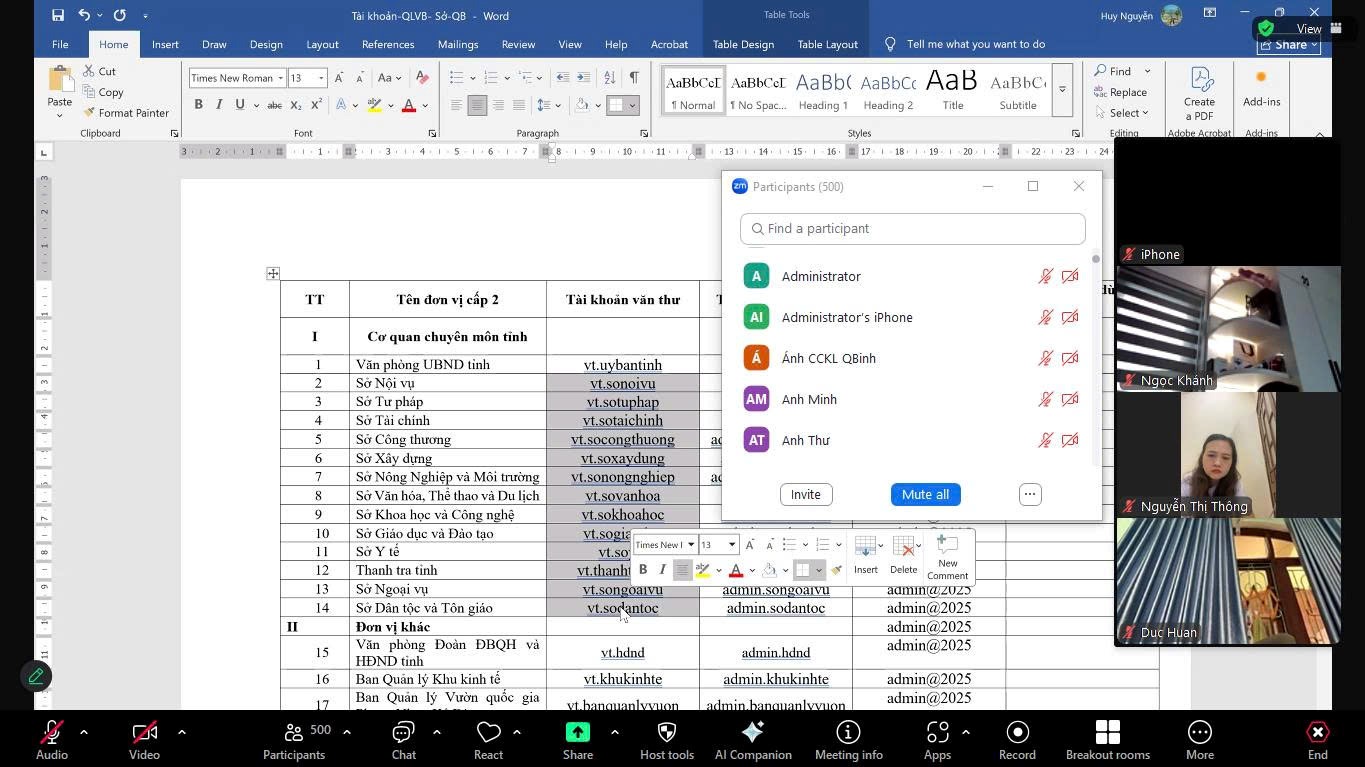Click the Format Painter tool

[126, 113]
